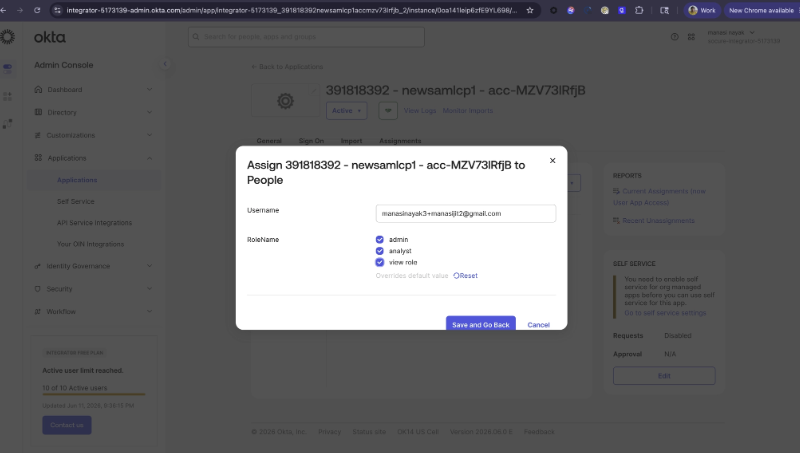Image resolution: width=800 pixels, height=453 pixels.
Task: Click Save and Go Back button
Action: (481, 324)
